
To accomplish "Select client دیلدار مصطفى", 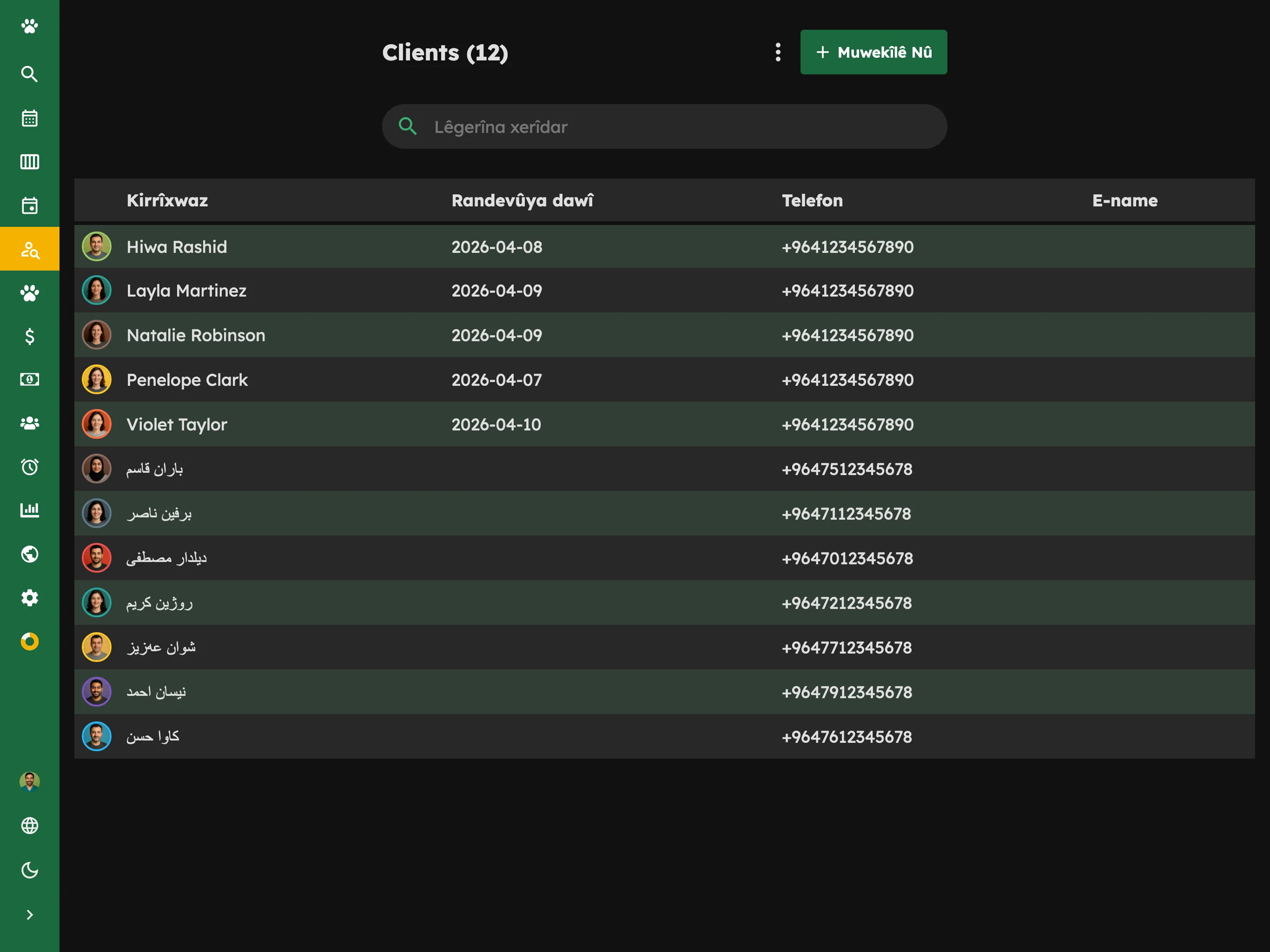I will coord(664,558).
